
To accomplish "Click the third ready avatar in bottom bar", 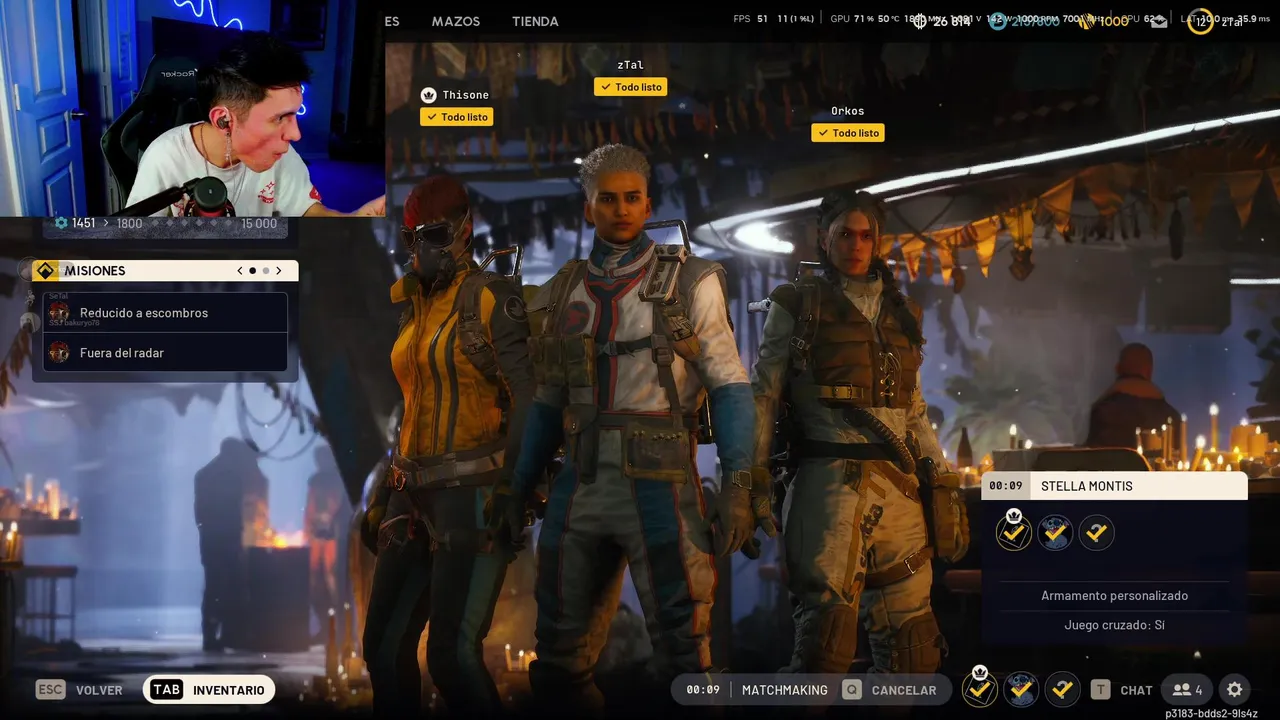I will click(x=1062, y=689).
